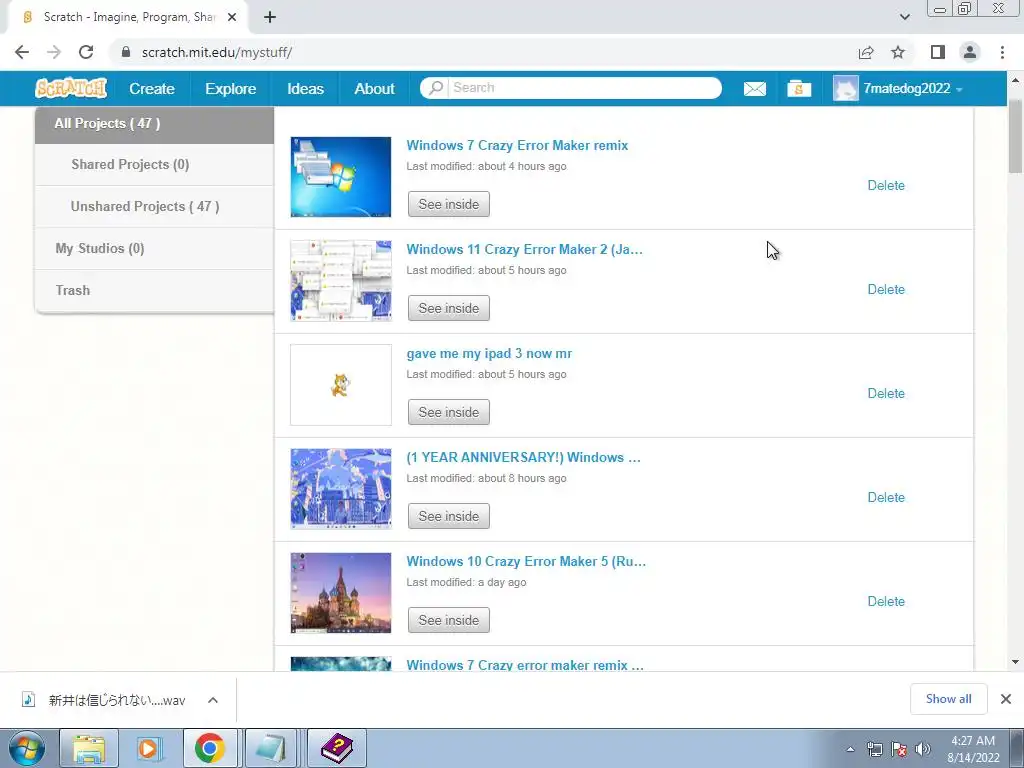Open the Windows Start button
The height and width of the screenshot is (768, 1024).
click(x=26, y=748)
